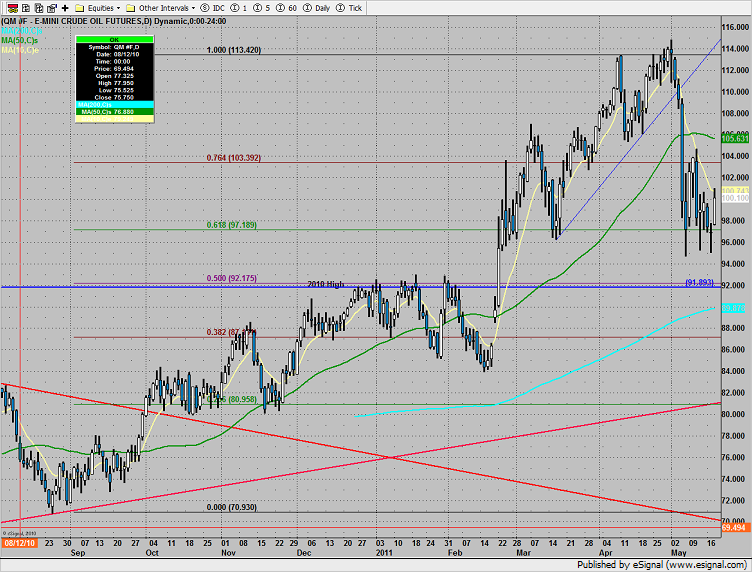Screen dimensions: 752x572
Task: Switch to the 5 minute interval
Action: point(261,8)
